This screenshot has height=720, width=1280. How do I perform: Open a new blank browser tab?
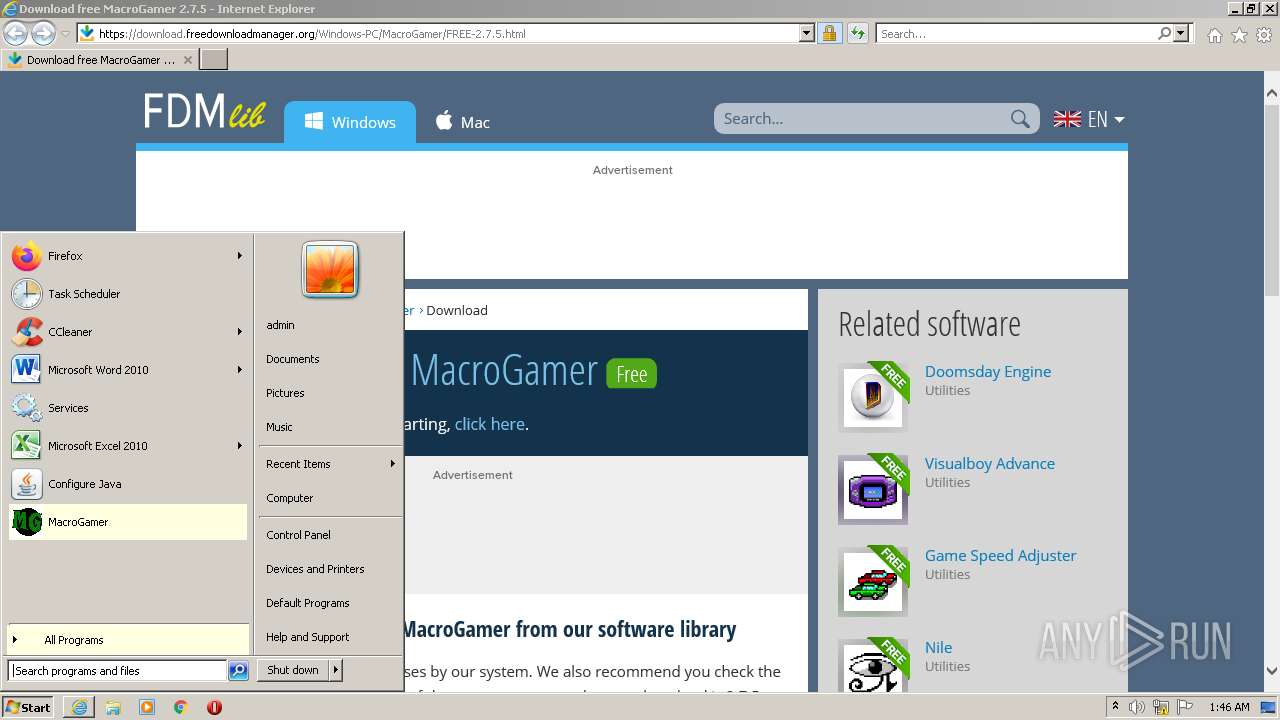(214, 60)
